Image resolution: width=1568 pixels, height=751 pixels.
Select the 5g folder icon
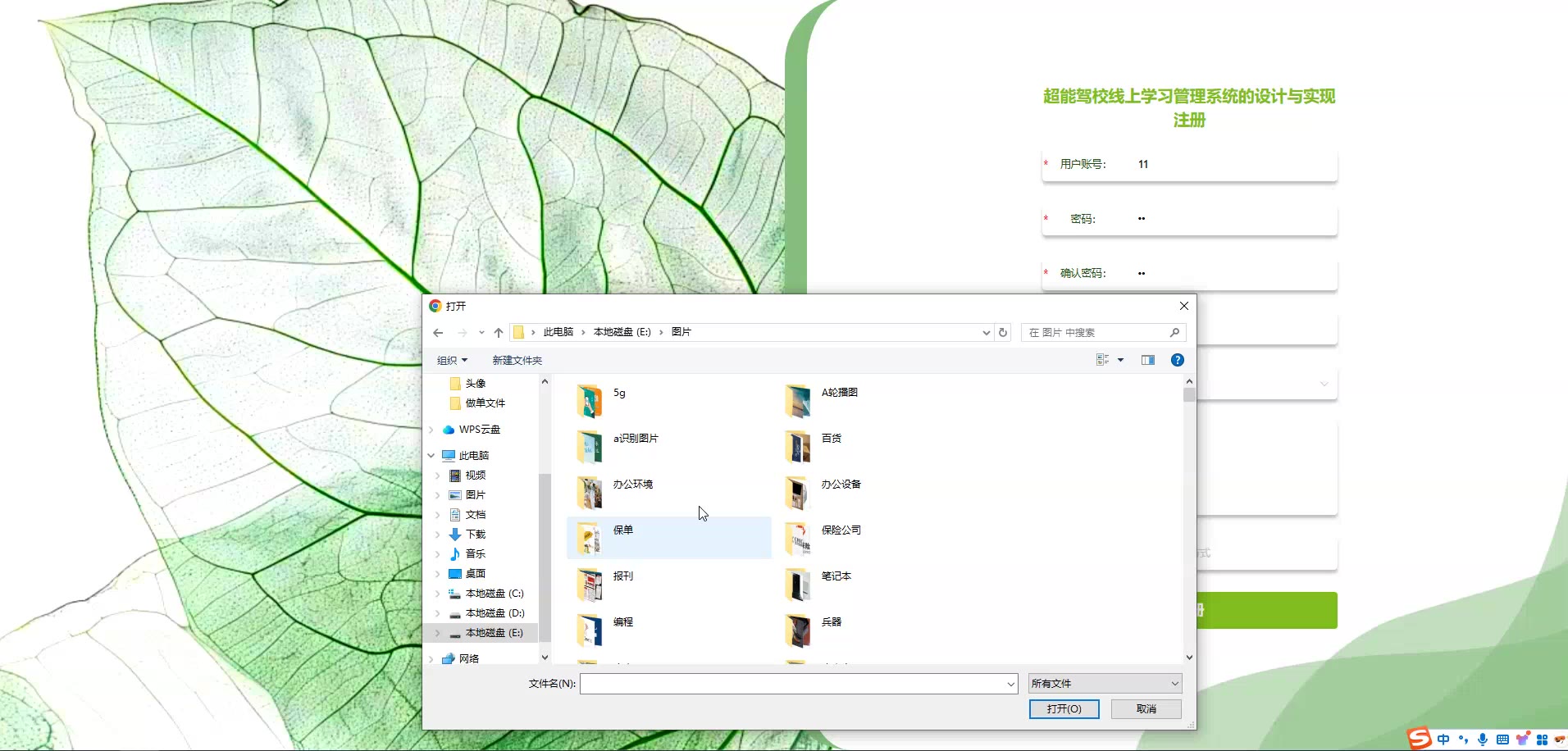coord(590,401)
